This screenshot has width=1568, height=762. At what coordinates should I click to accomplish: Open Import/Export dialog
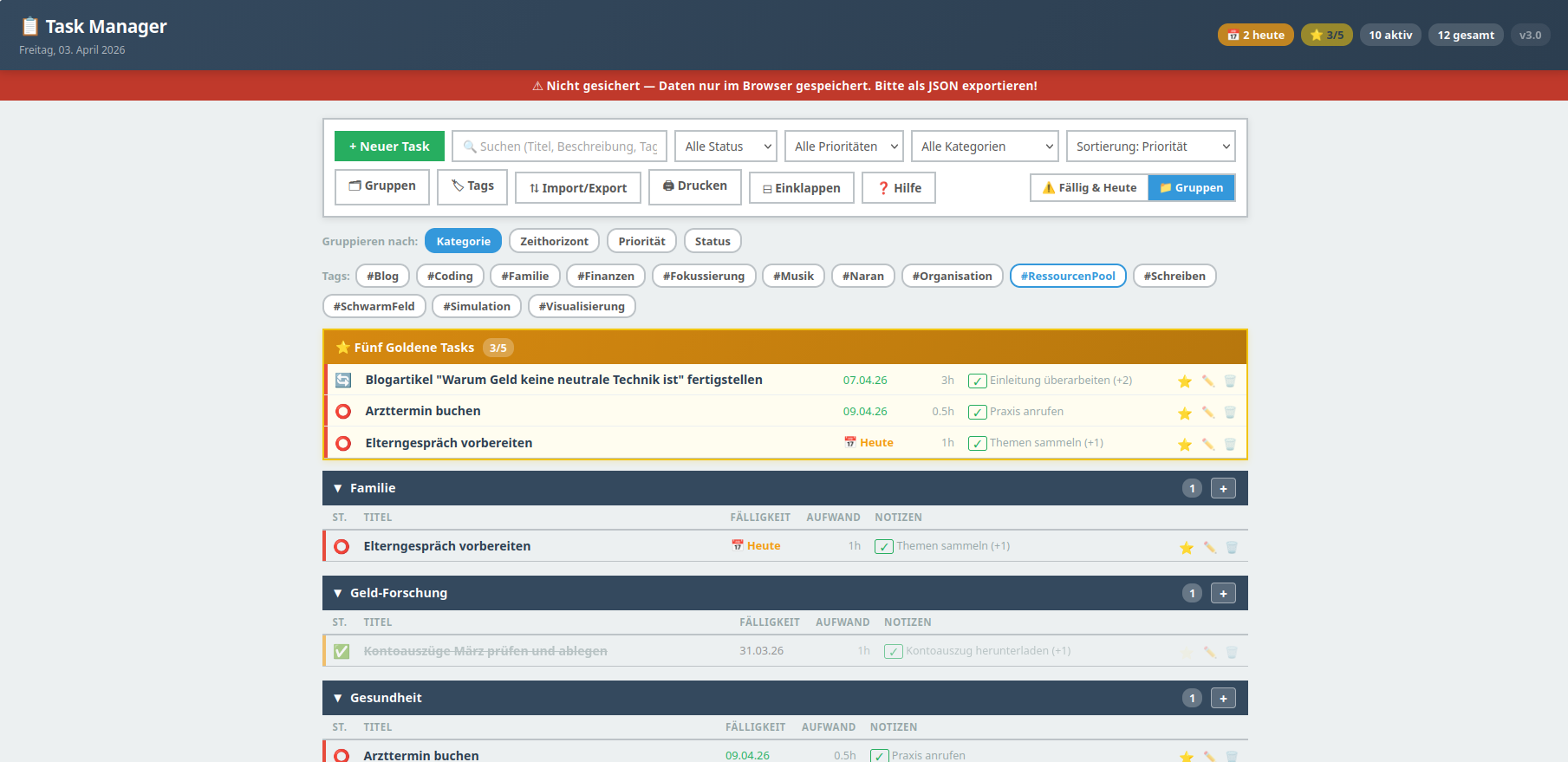tap(577, 188)
